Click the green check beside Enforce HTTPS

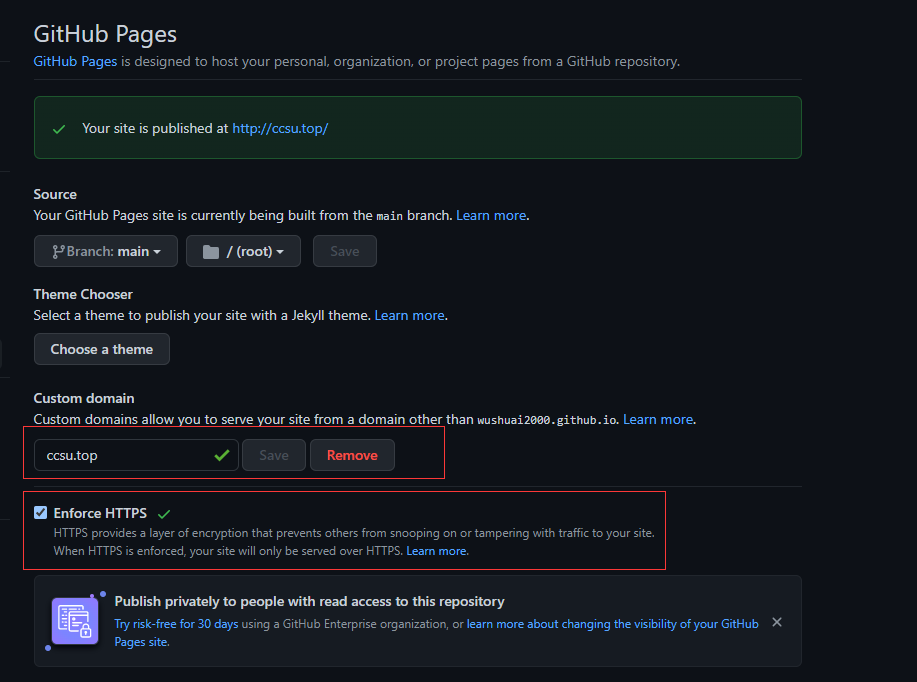click(164, 514)
